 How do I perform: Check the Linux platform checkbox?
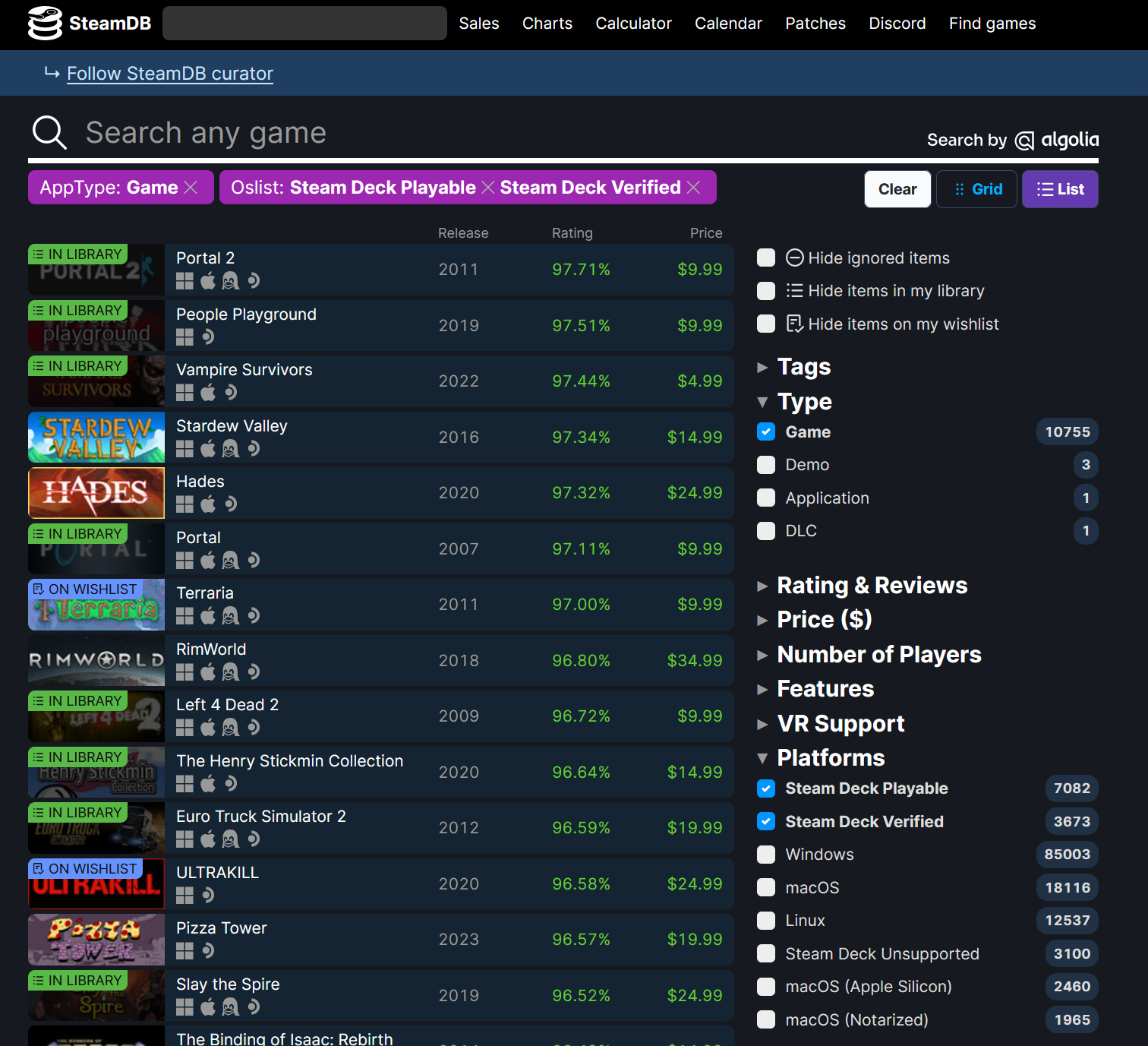click(766, 921)
